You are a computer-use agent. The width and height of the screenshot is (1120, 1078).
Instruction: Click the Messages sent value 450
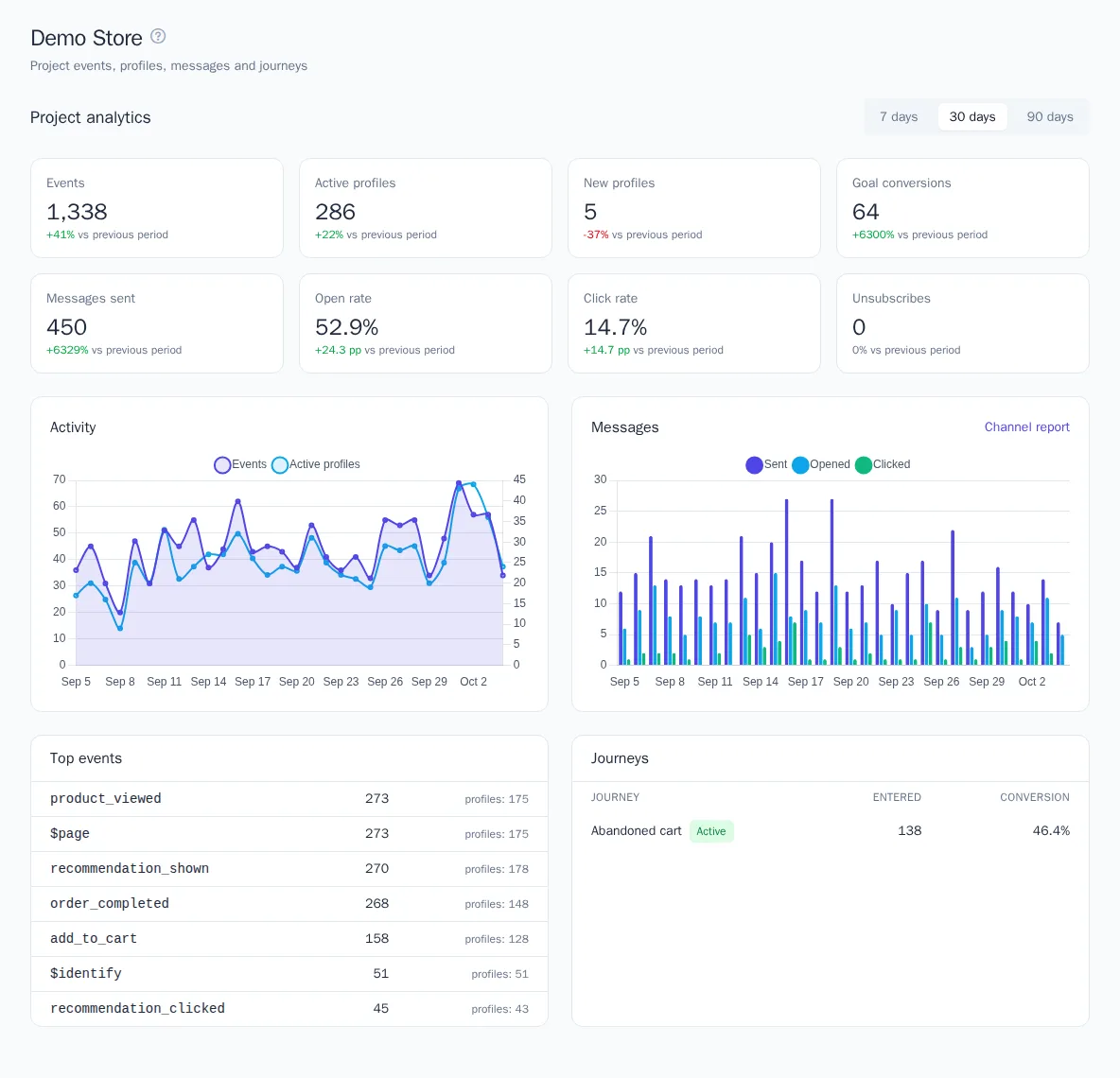coord(66,327)
